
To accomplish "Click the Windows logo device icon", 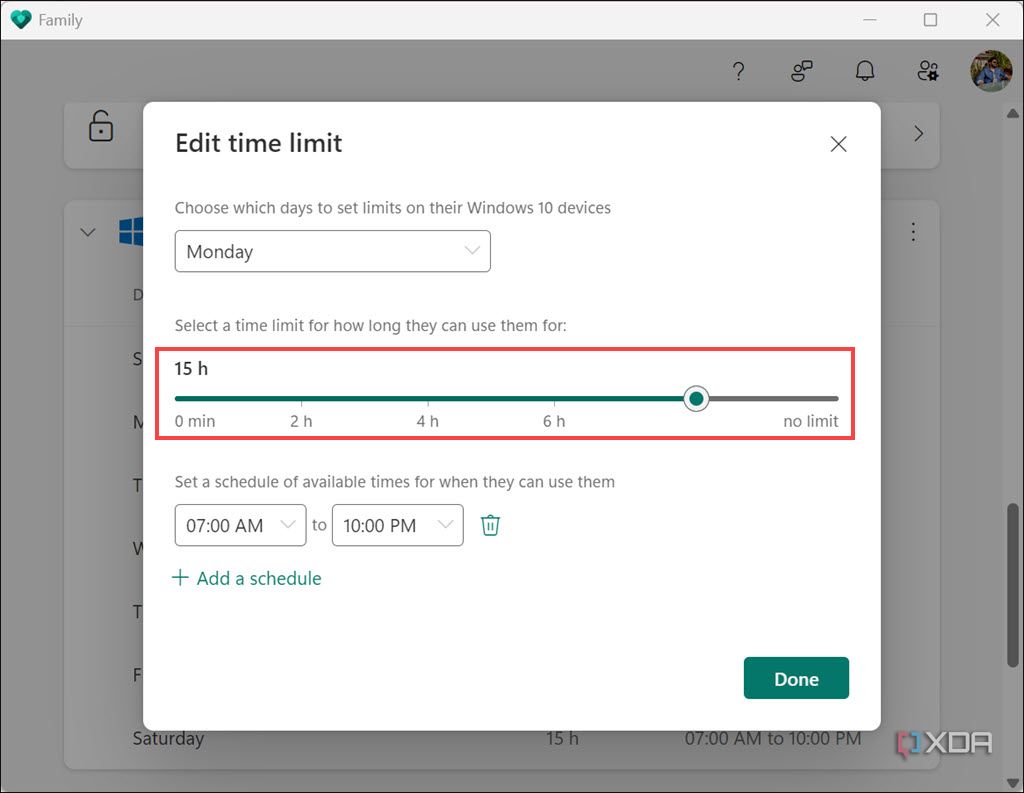I will pyautogui.click(x=131, y=231).
